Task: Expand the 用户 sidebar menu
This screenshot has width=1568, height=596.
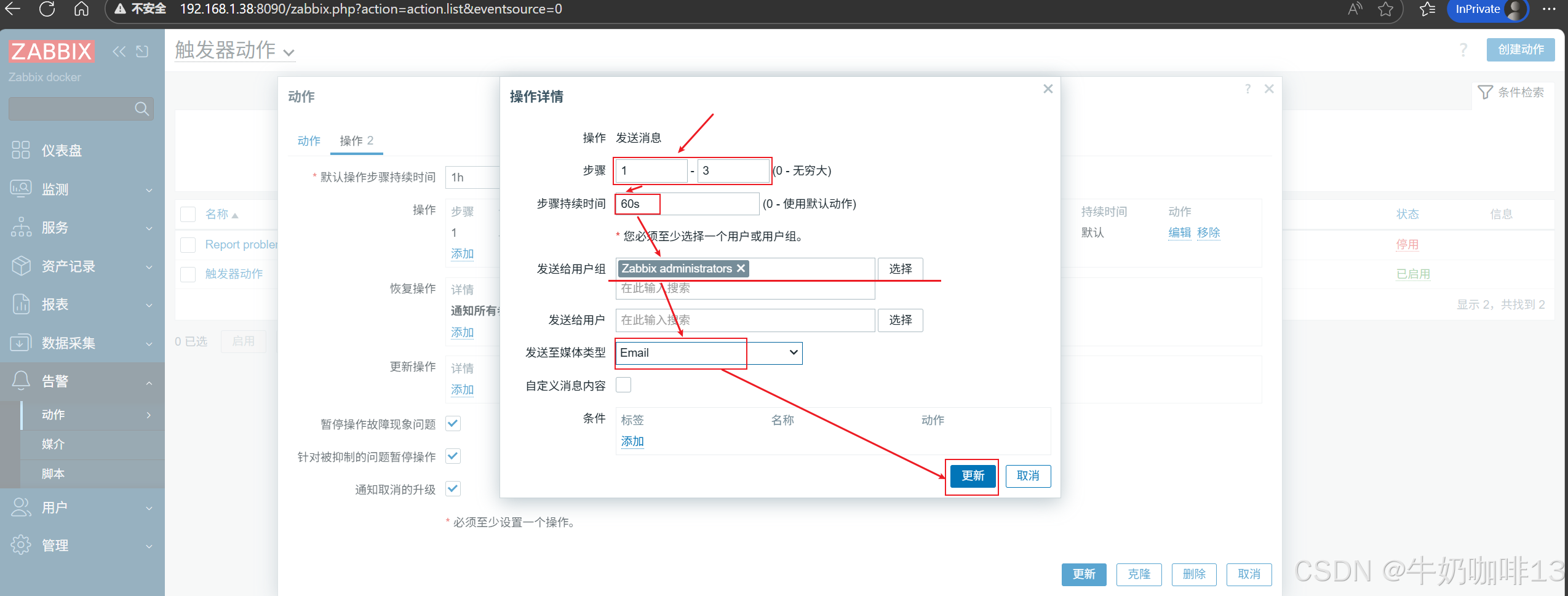Action: coord(149,508)
